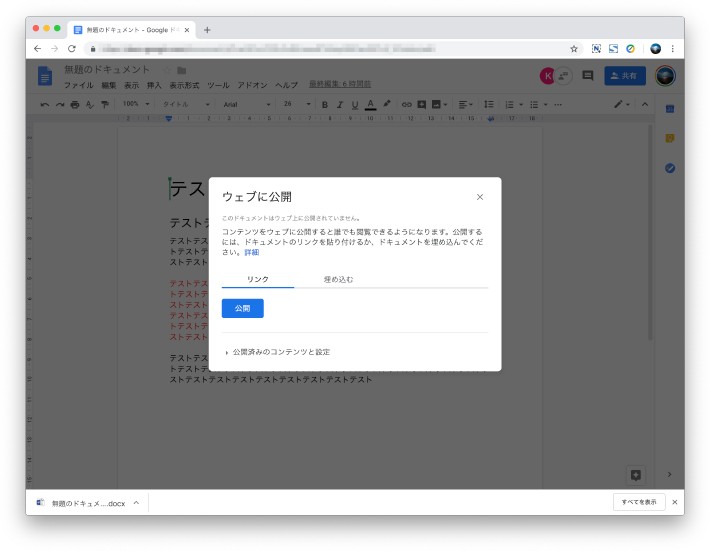The height and width of the screenshot is (551, 710).
Task: Click the last edit history link
Action: pyautogui.click(x=340, y=84)
